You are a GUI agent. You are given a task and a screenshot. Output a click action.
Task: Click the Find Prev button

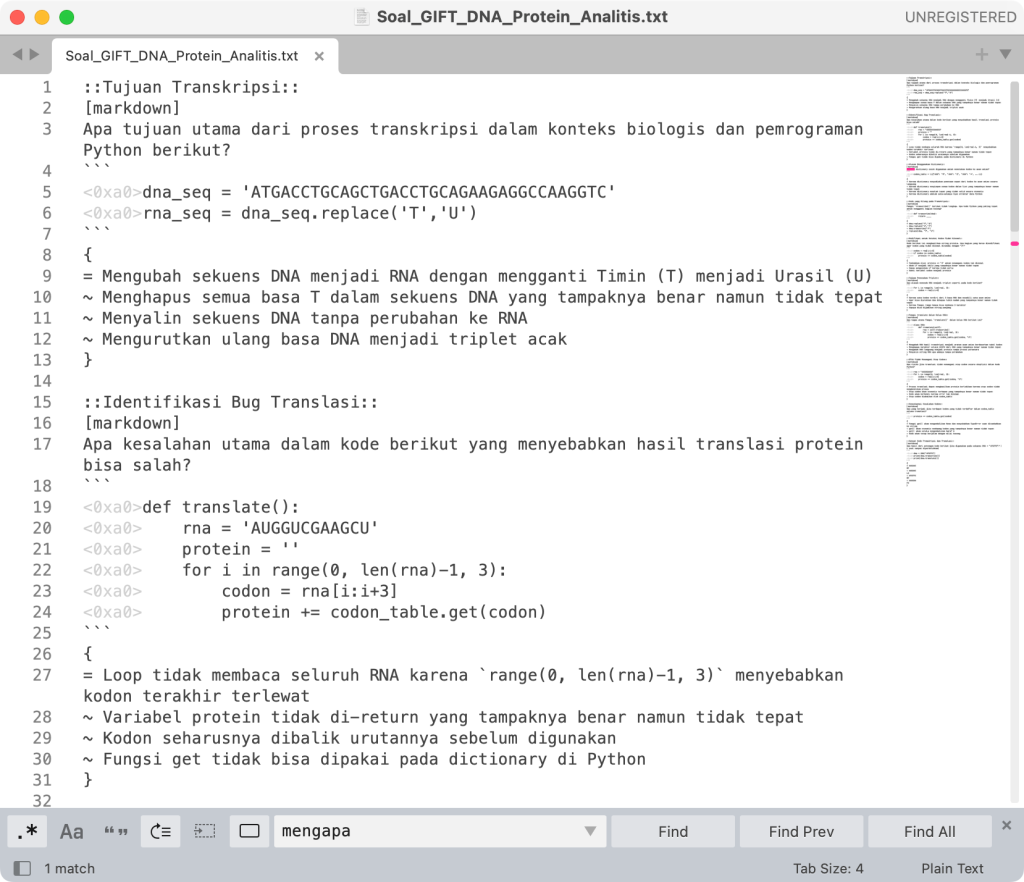[799, 831]
